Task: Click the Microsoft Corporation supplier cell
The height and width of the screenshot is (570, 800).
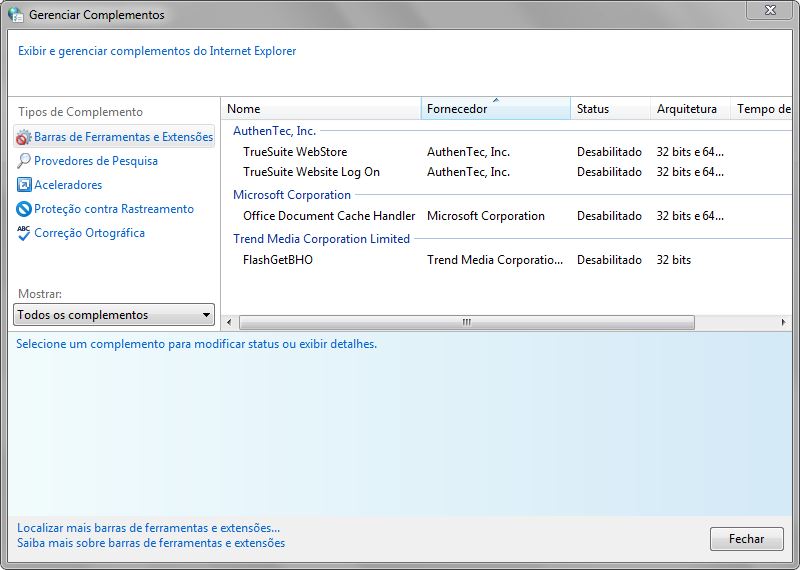Action: (x=486, y=216)
